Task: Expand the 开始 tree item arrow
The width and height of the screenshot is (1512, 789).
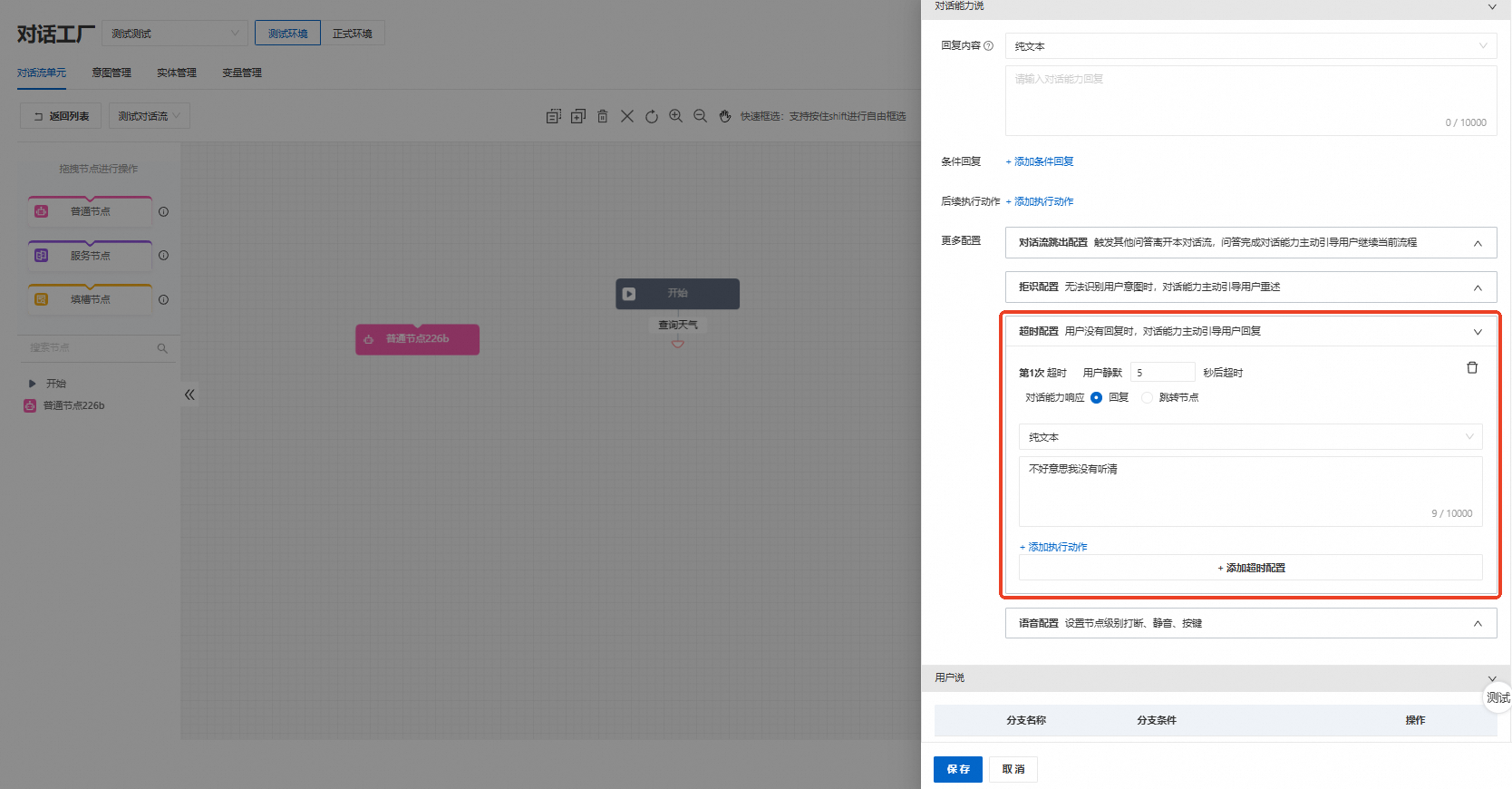Action: coord(33,384)
